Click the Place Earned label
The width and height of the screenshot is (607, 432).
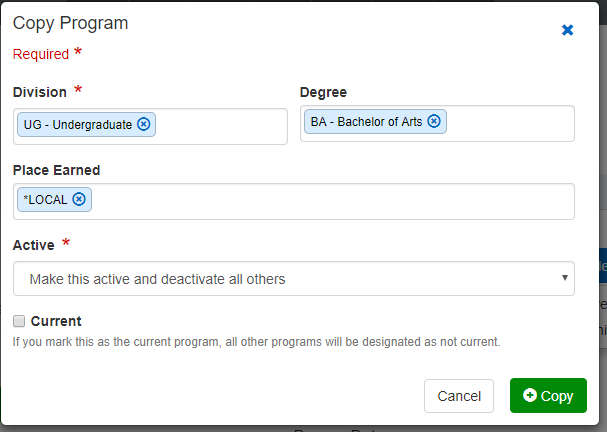click(56, 170)
